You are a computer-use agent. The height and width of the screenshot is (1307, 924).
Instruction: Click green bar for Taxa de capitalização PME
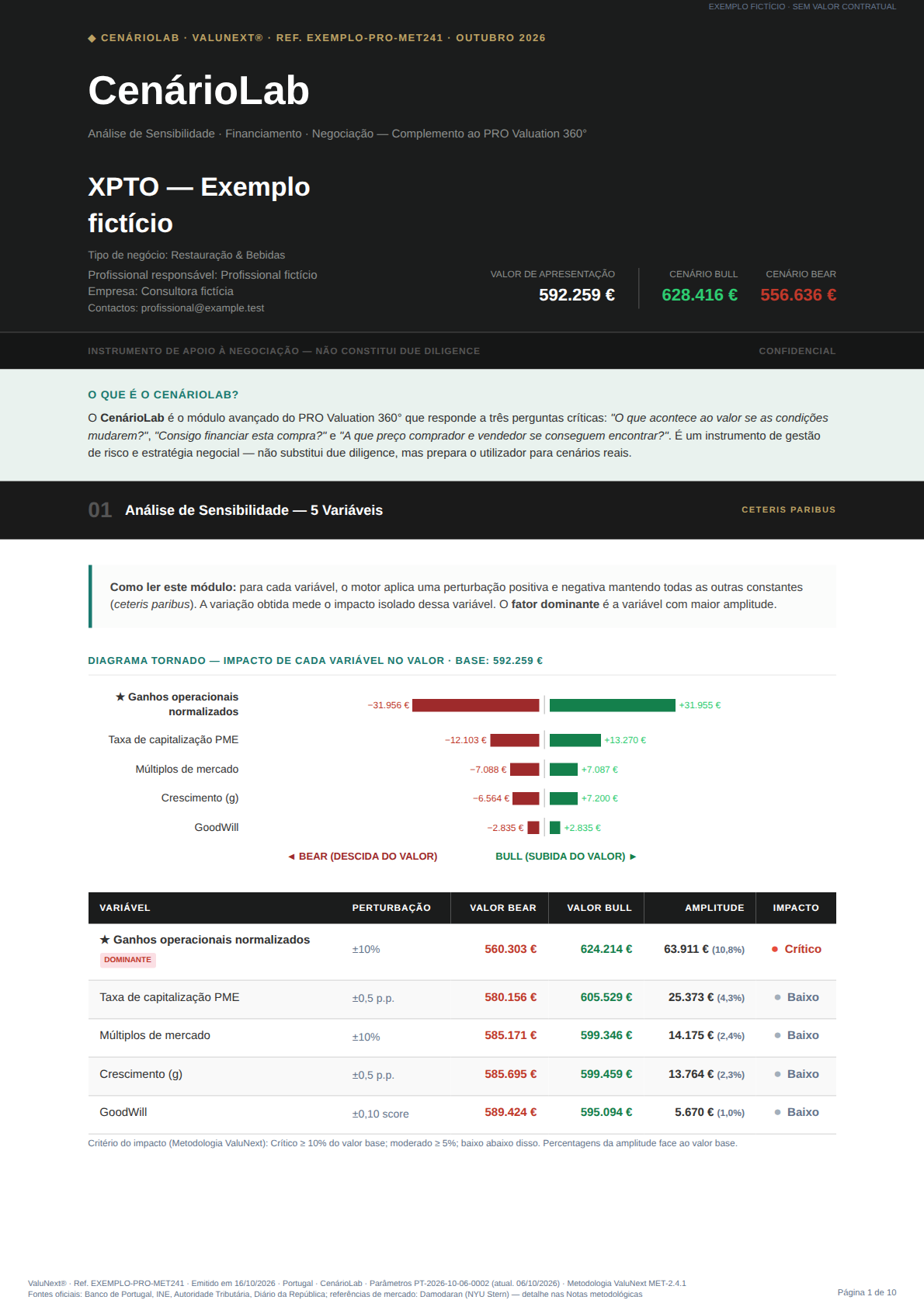(x=575, y=740)
